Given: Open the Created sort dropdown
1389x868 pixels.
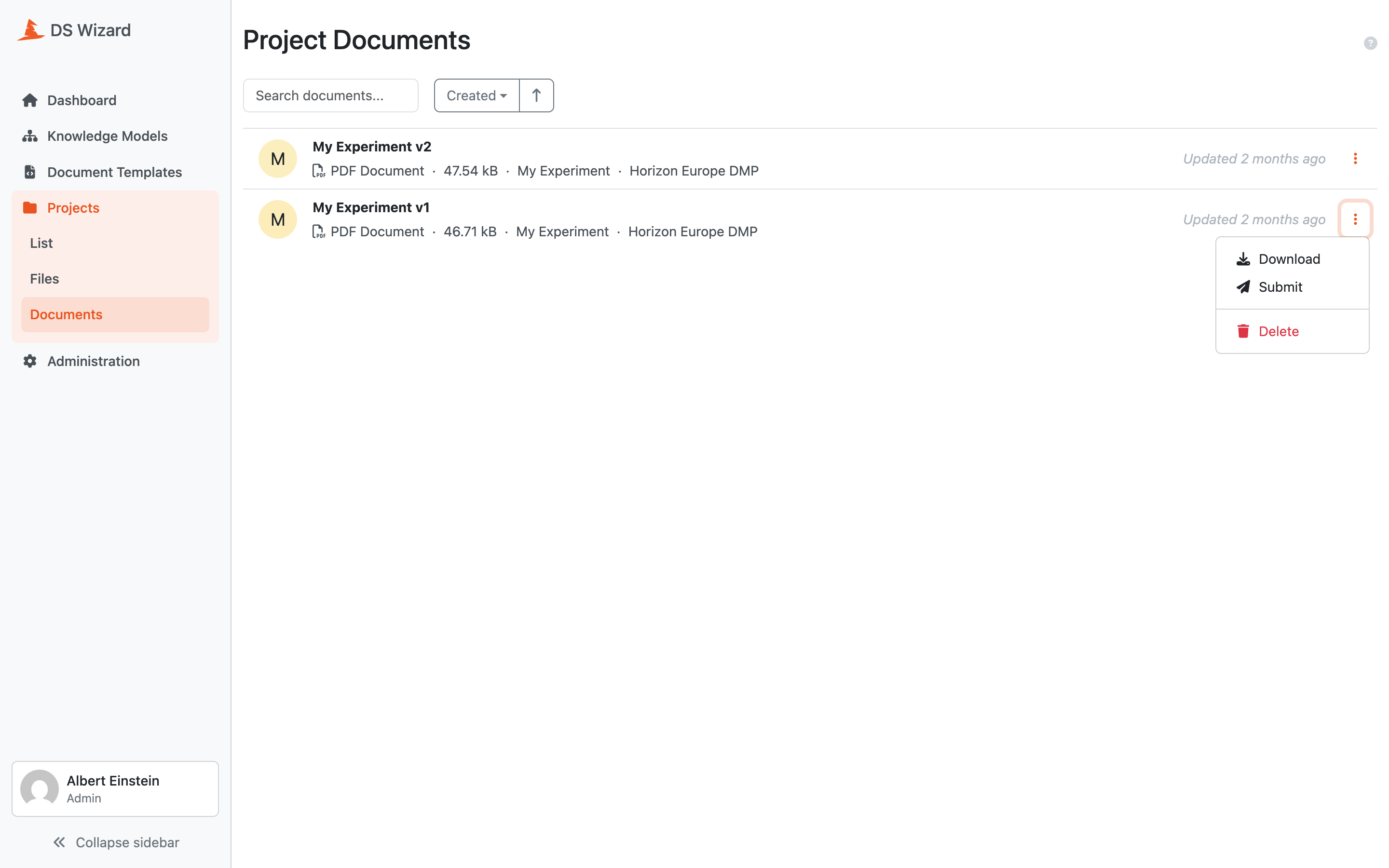Looking at the screenshot, I should tap(477, 95).
